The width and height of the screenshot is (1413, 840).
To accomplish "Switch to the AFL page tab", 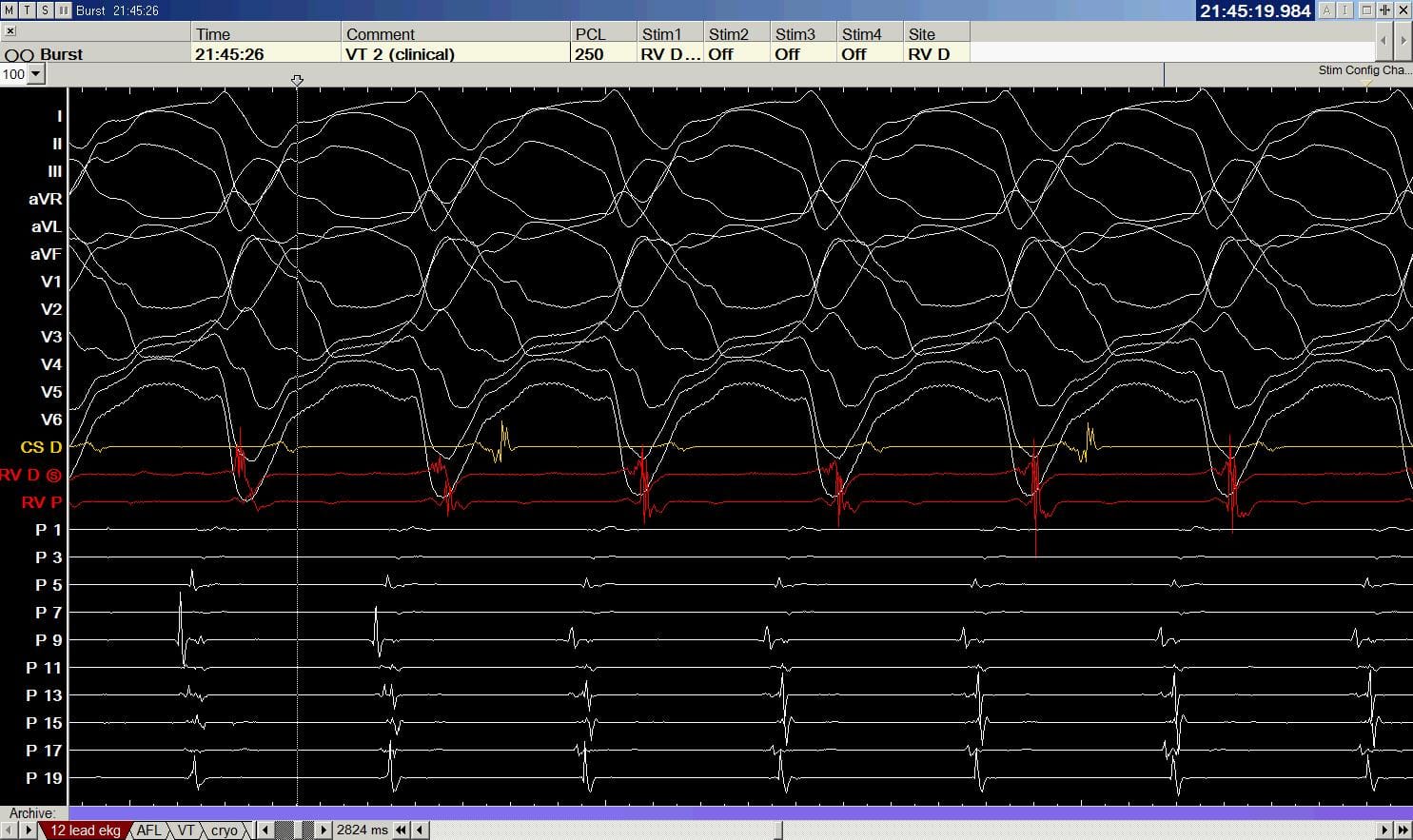I will [x=149, y=830].
